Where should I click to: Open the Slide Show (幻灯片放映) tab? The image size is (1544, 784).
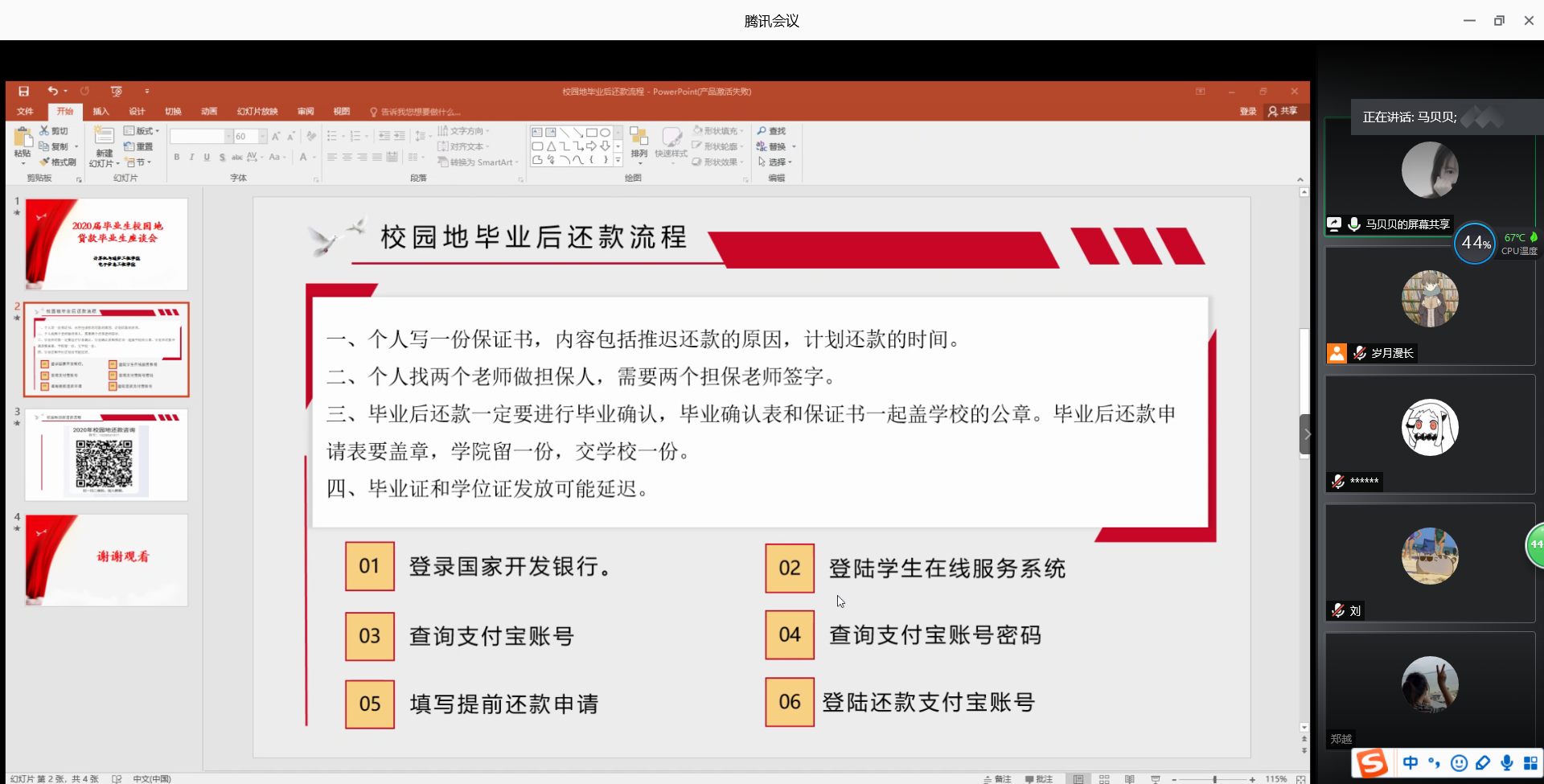(x=257, y=112)
